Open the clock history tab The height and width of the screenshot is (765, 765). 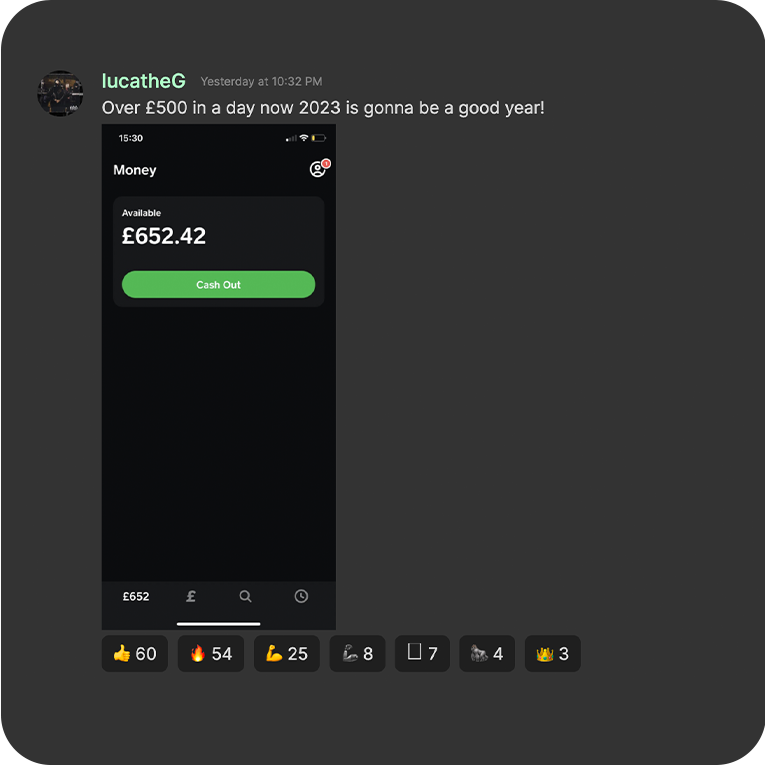[x=301, y=596]
